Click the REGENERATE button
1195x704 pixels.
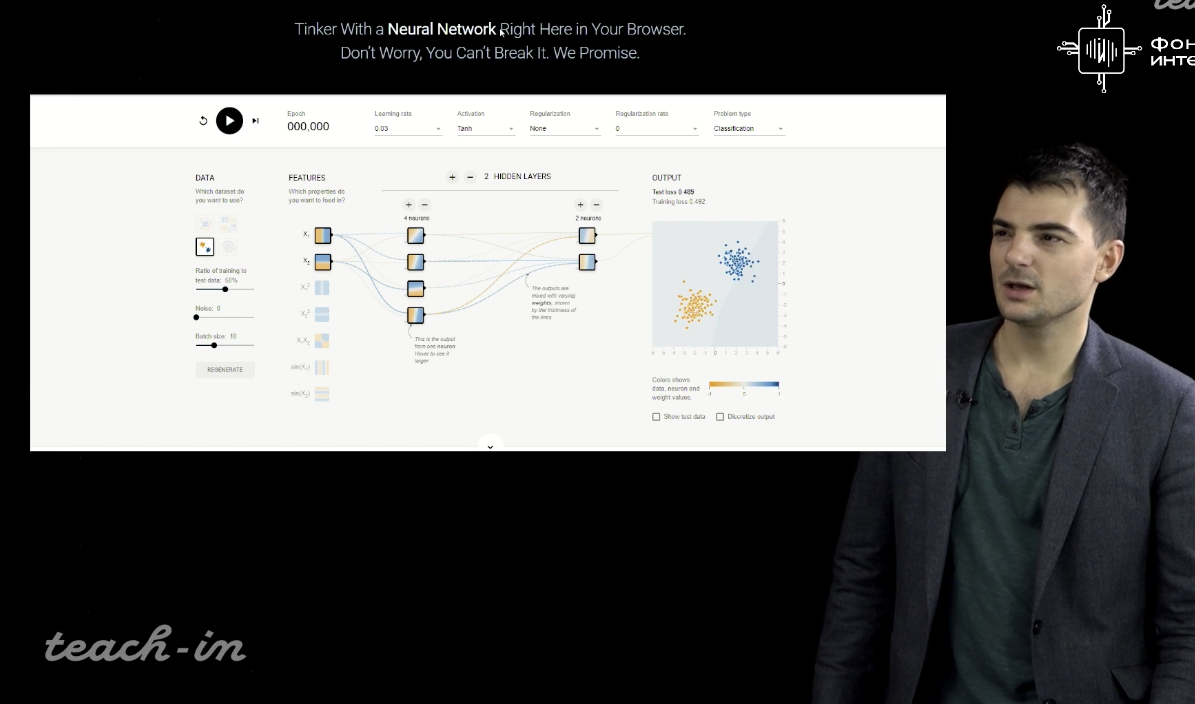[225, 370]
